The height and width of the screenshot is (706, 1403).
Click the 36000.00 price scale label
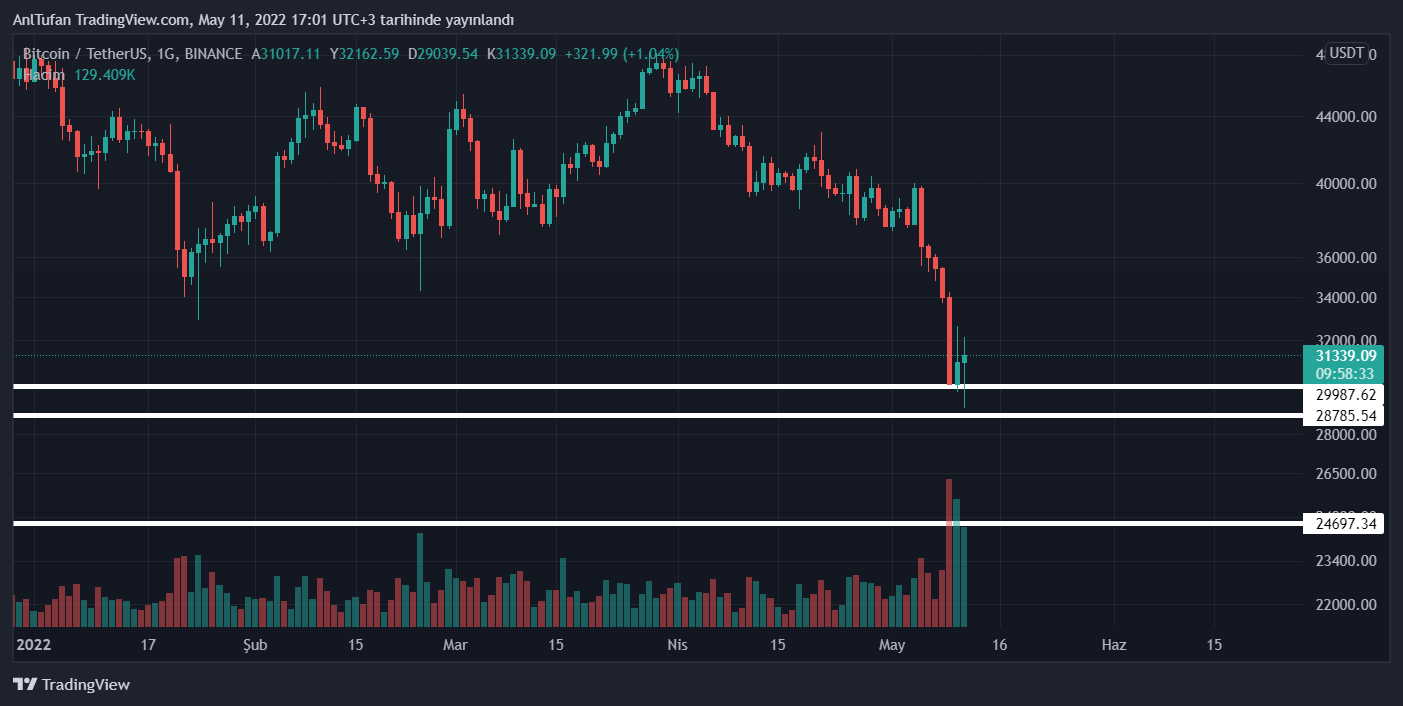[1346, 258]
